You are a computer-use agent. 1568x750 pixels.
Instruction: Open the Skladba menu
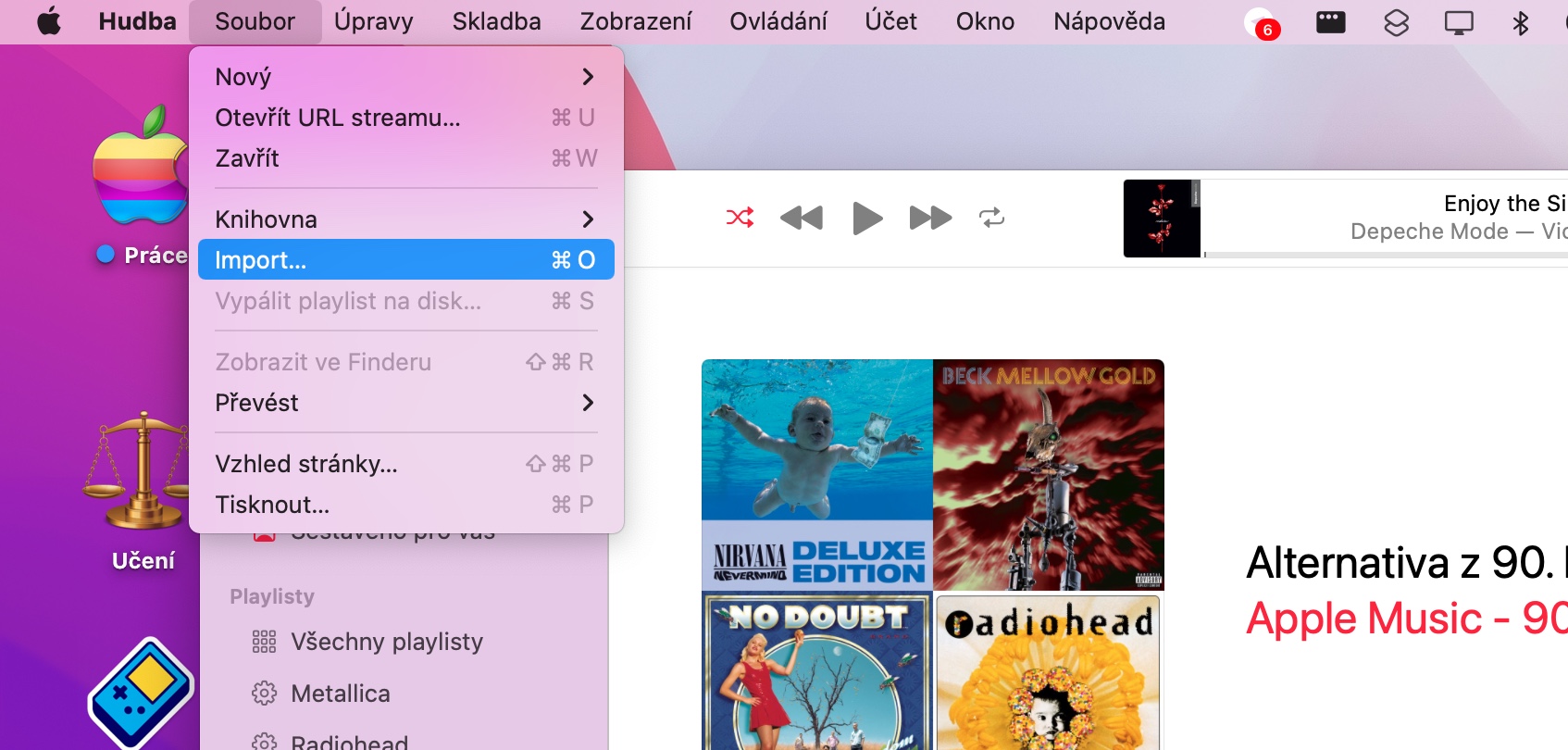(497, 21)
